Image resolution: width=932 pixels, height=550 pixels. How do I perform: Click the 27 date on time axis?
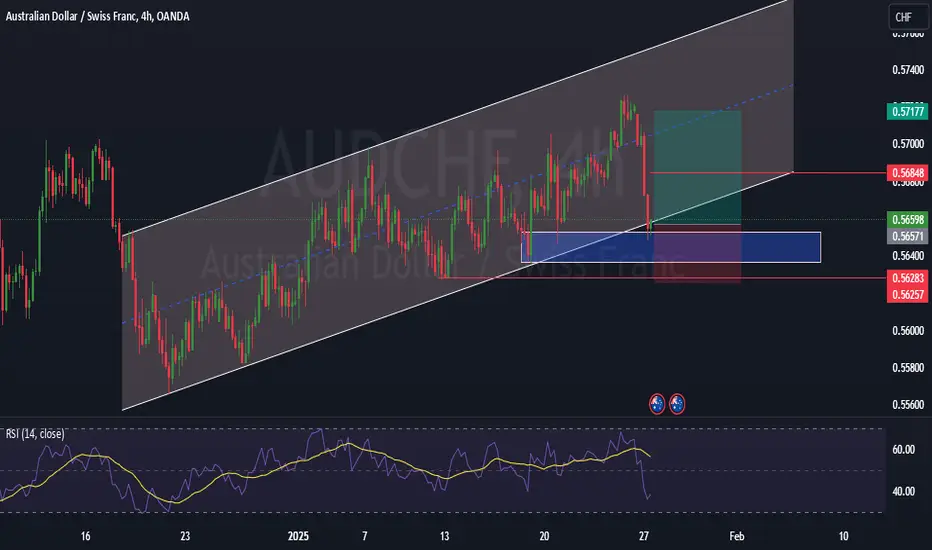(x=644, y=536)
